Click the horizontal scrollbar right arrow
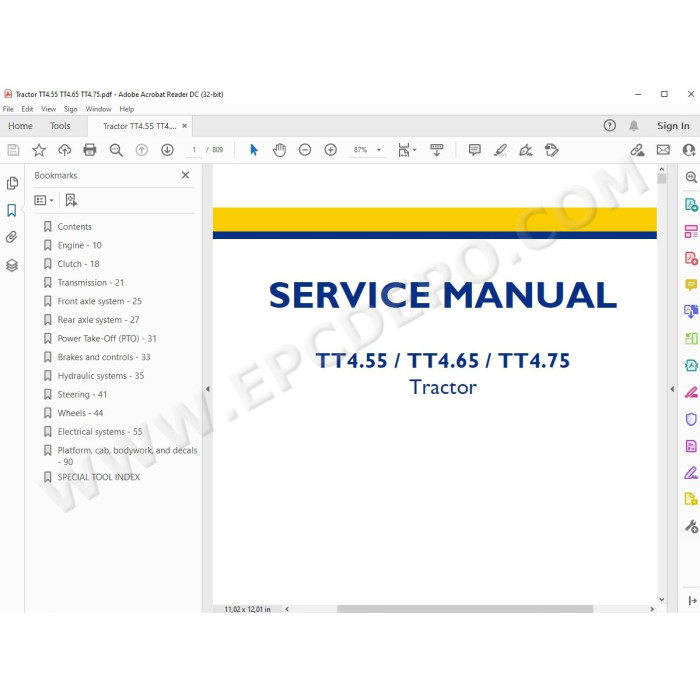This screenshot has width=700, height=700. [x=652, y=609]
